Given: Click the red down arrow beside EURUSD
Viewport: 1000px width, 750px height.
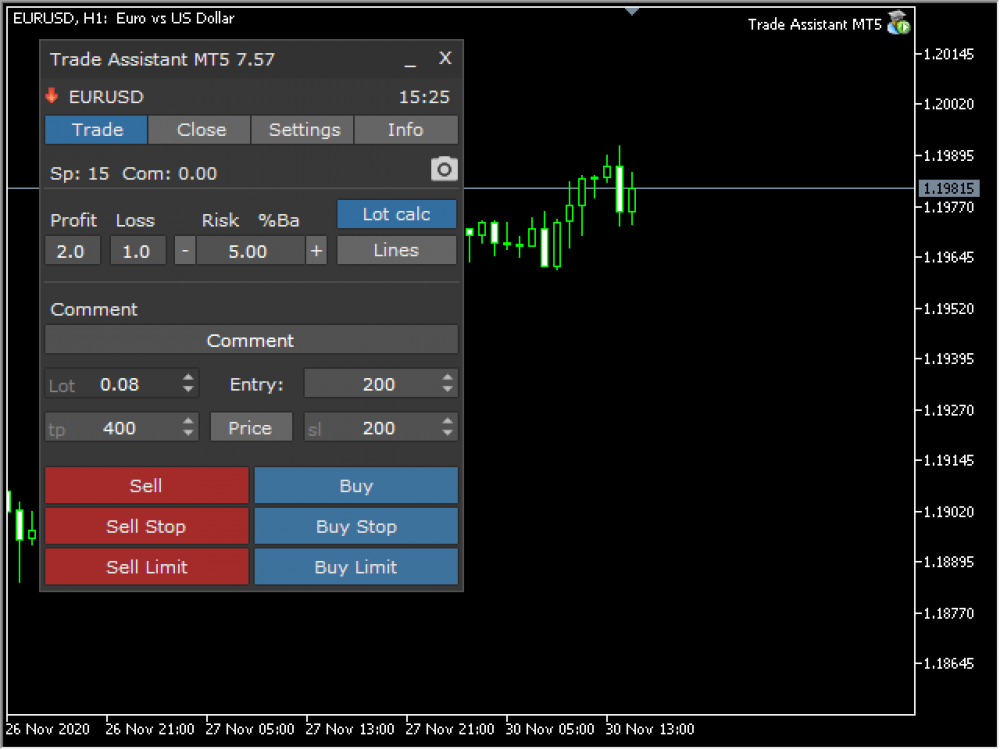Looking at the screenshot, I should pyautogui.click(x=52, y=96).
